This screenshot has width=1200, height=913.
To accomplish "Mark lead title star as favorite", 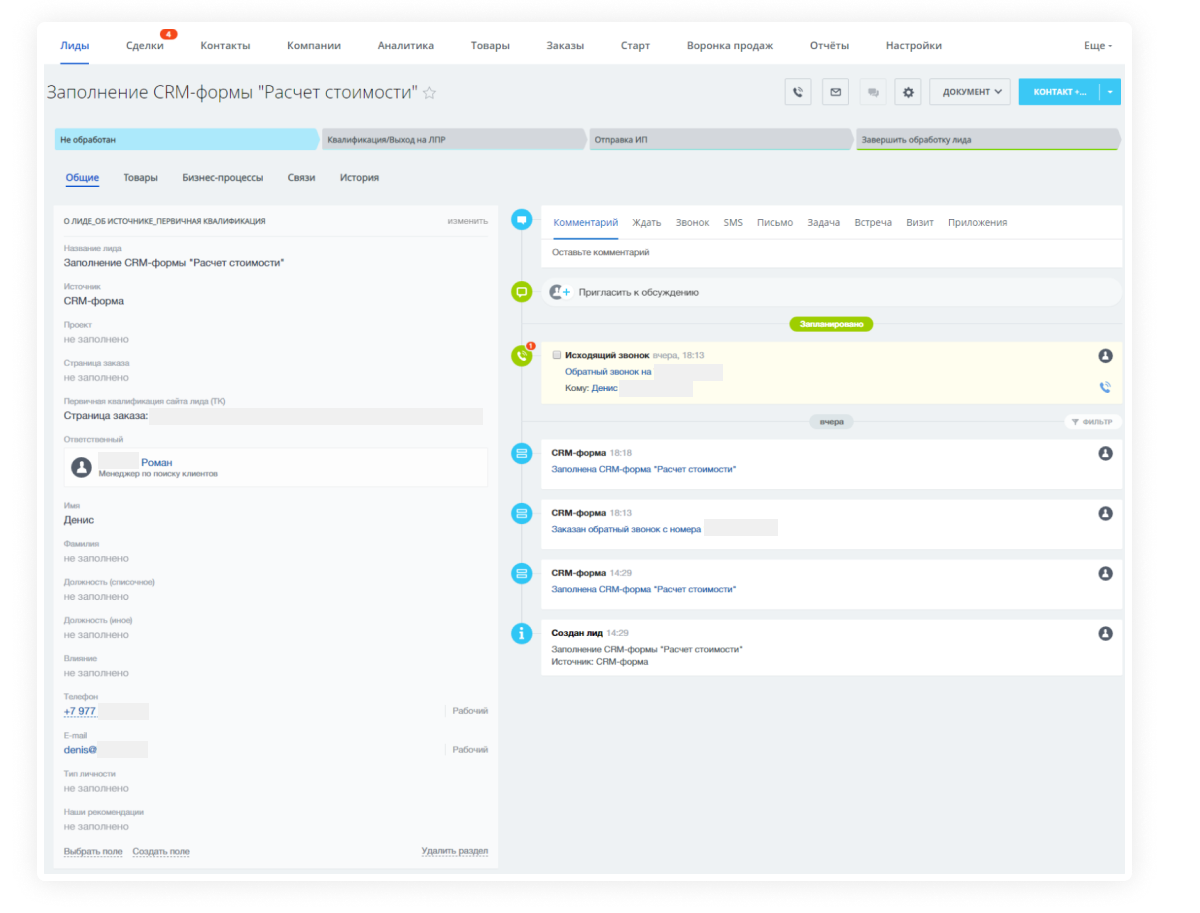I will coord(430,93).
